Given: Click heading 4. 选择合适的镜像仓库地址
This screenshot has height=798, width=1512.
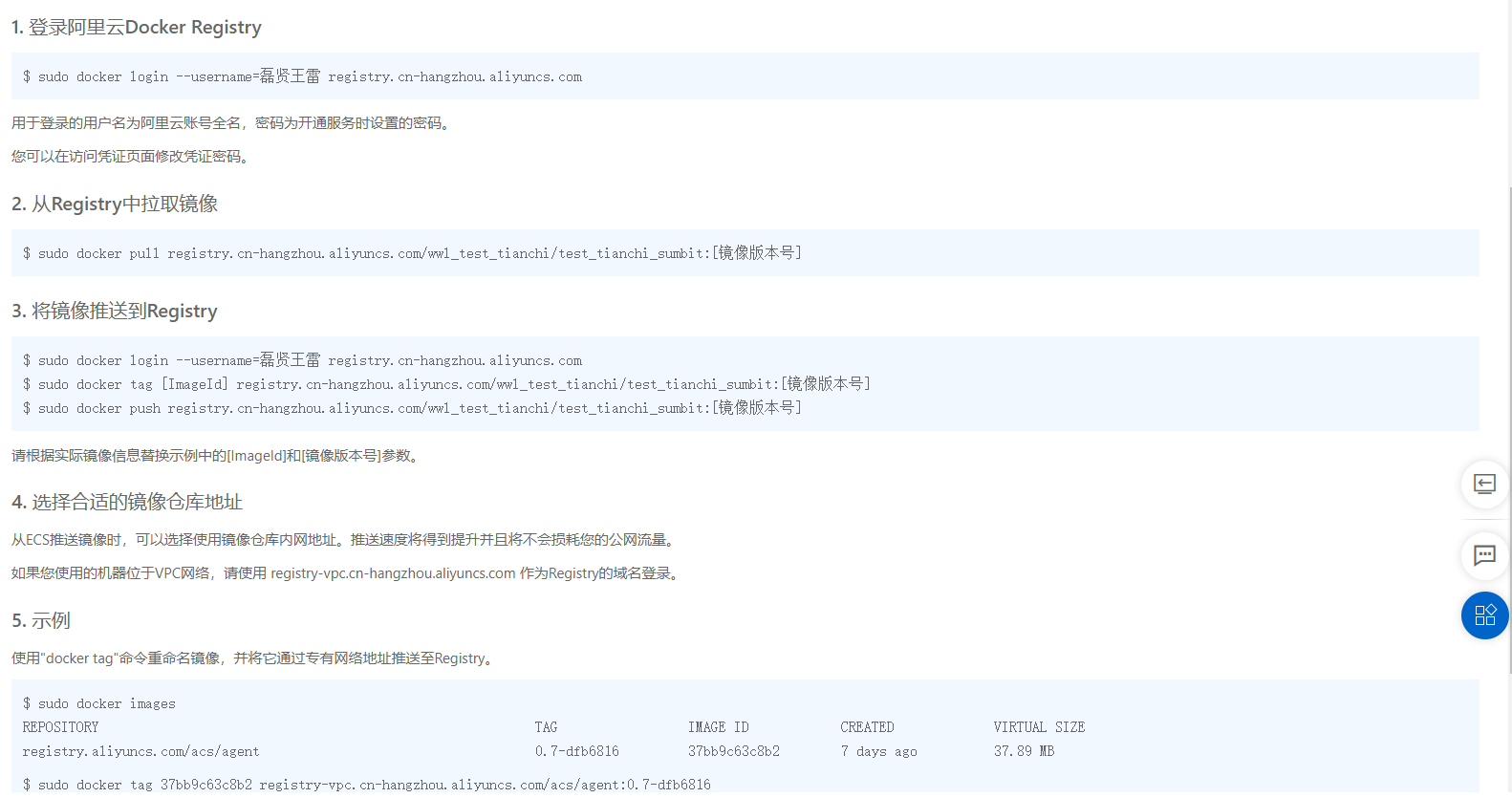Looking at the screenshot, I should tap(127, 502).
